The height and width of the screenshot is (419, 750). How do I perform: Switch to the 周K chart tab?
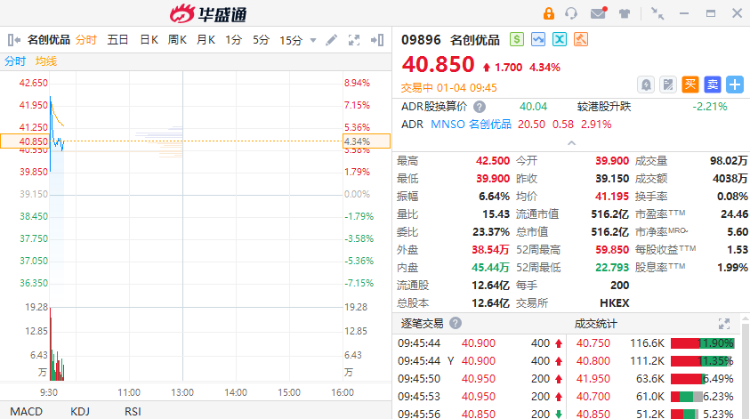point(177,40)
